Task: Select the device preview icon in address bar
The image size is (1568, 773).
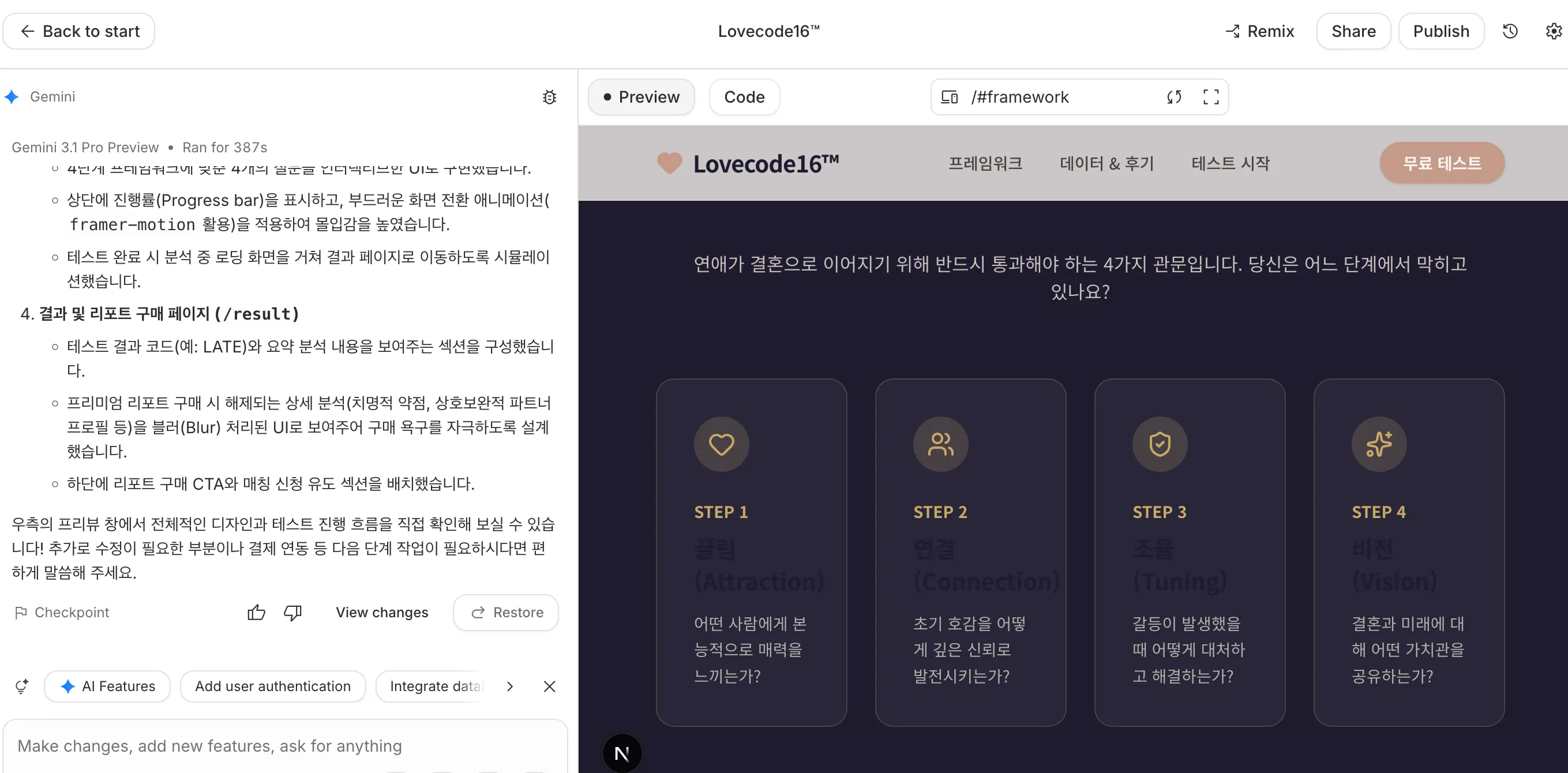Action: 949,97
